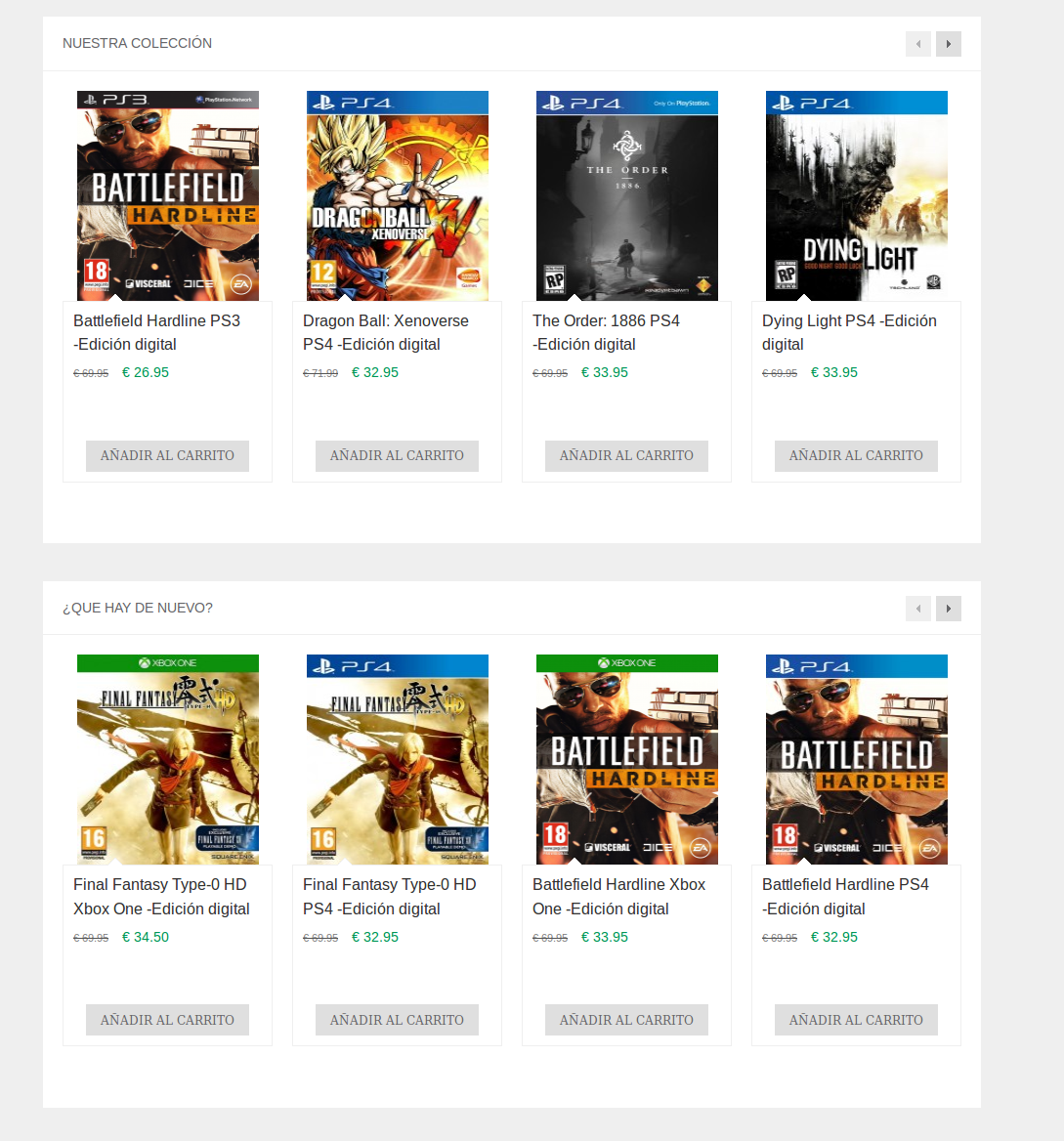Screen dimensions: 1064x1141
Task: Add Dying Light PS4 to cart
Action: (856, 455)
